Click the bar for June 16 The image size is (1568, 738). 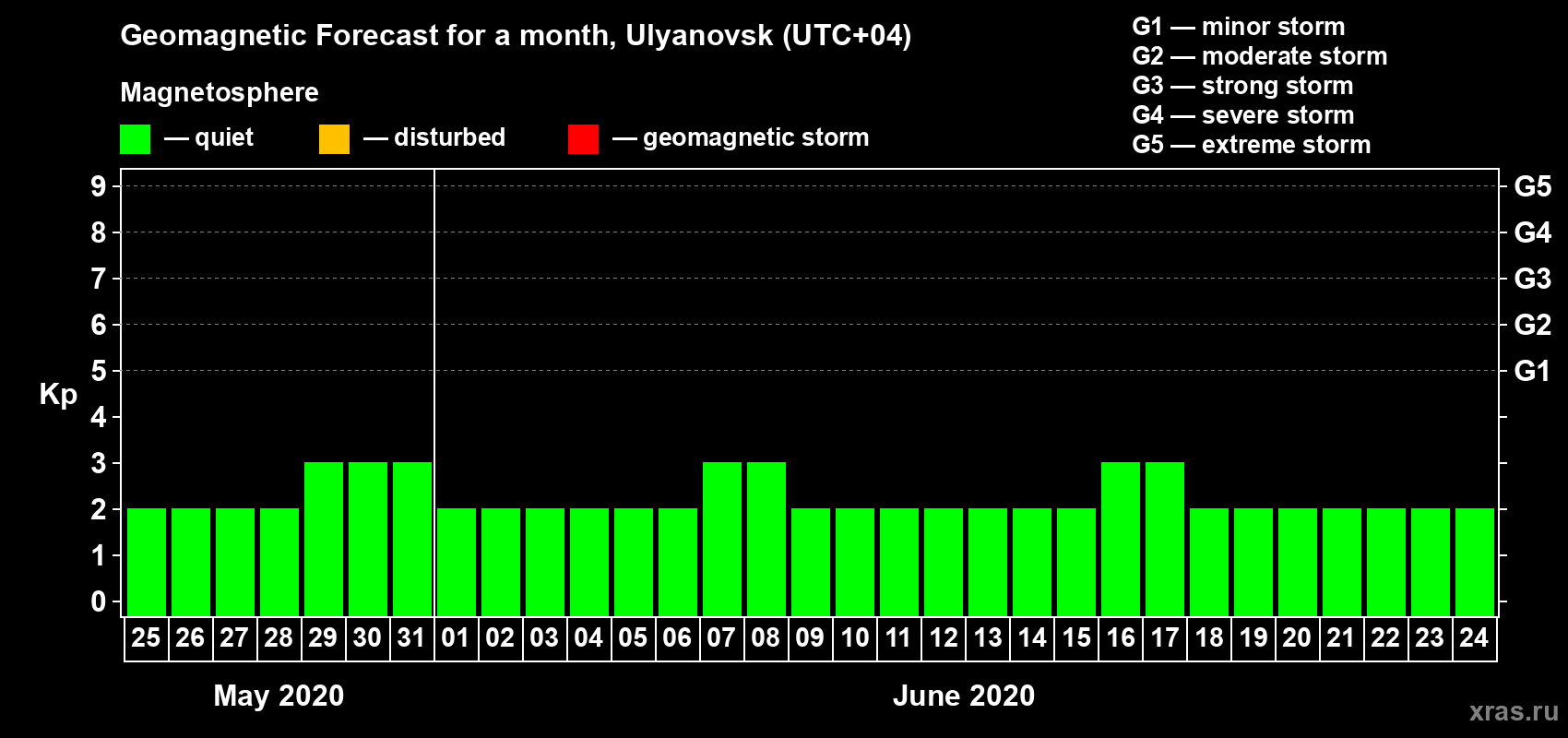coord(1121,539)
